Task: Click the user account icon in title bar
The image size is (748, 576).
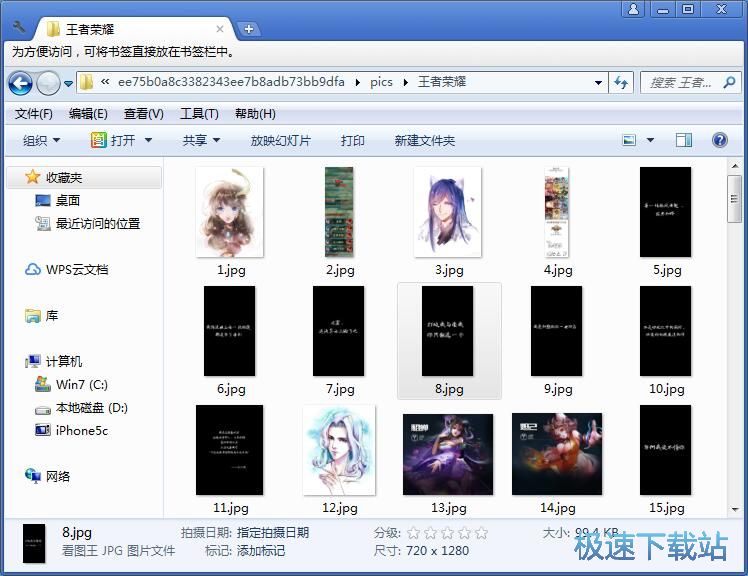Action: [x=634, y=9]
